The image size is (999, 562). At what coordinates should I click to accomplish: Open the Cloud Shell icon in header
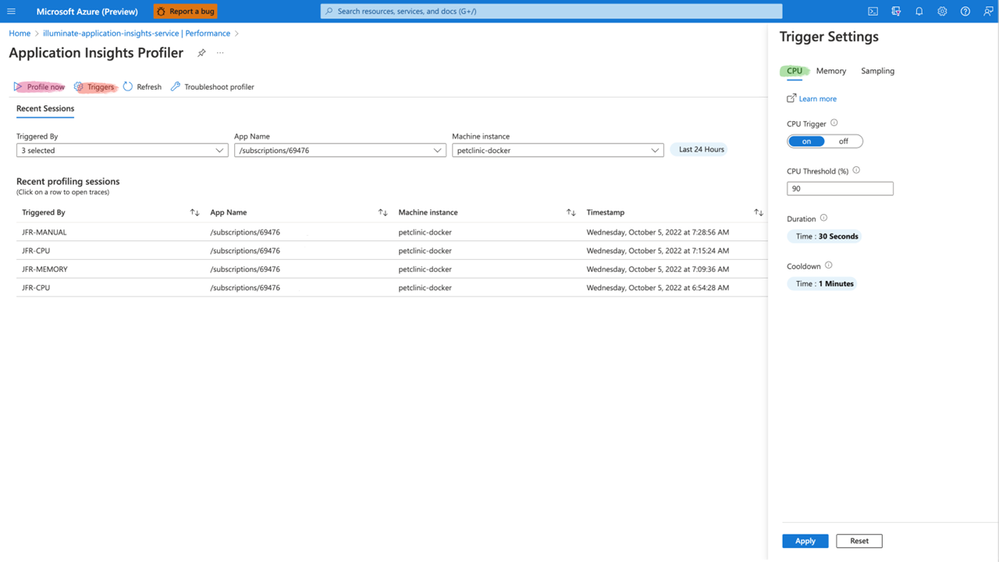(873, 11)
